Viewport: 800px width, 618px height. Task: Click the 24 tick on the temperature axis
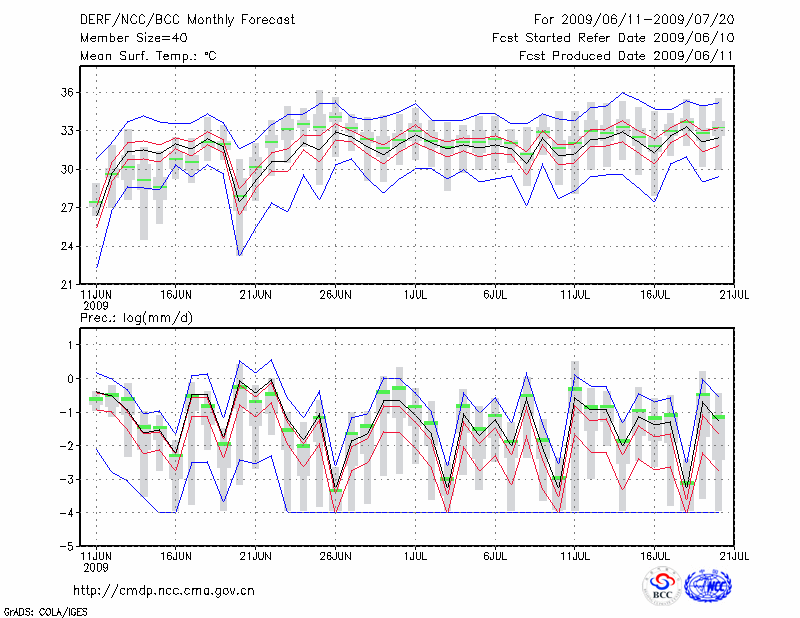tap(68, 246)
